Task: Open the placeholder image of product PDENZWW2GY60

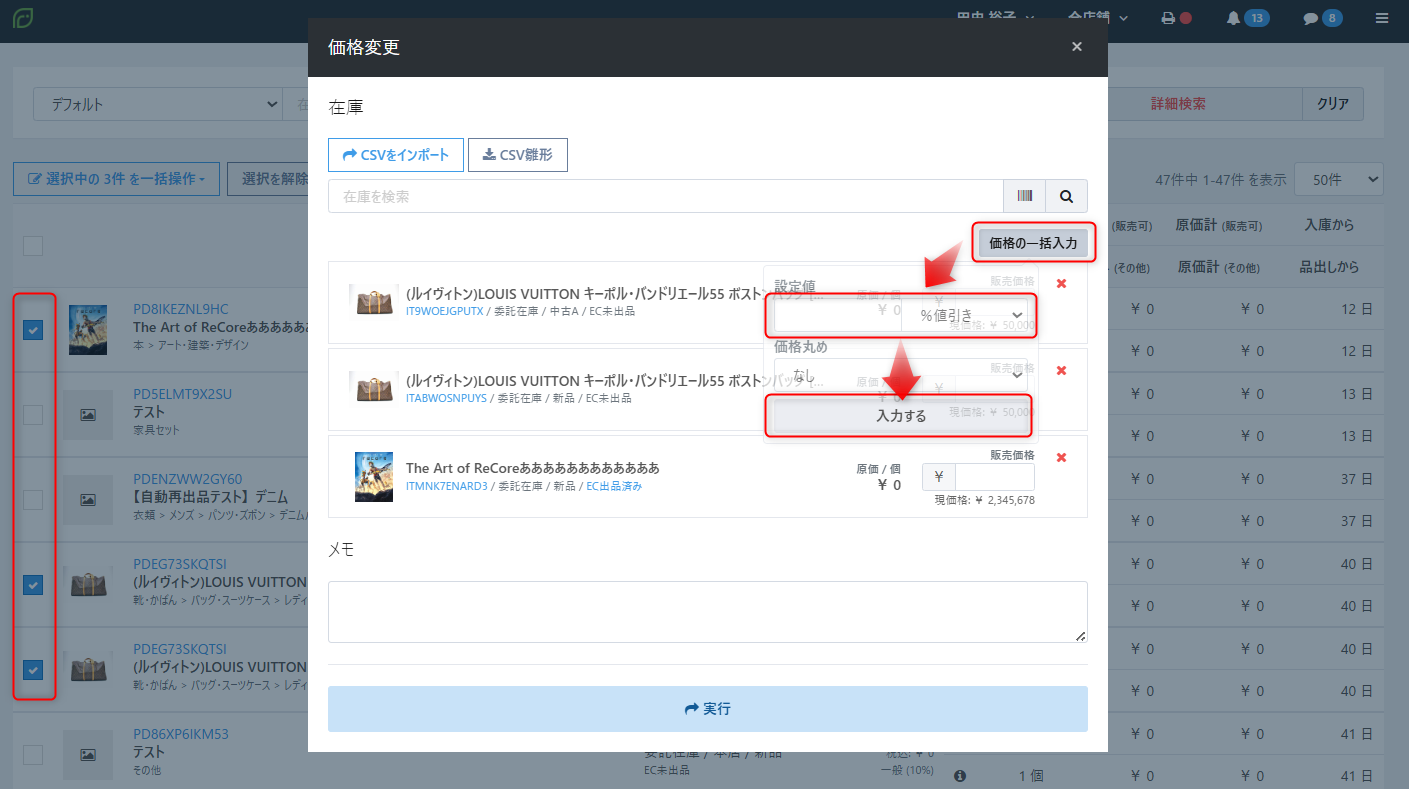Action: (88, 500)
